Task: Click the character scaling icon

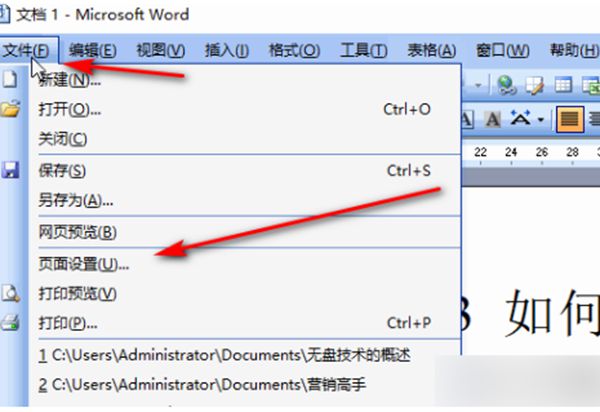Action: click(521, 118)
